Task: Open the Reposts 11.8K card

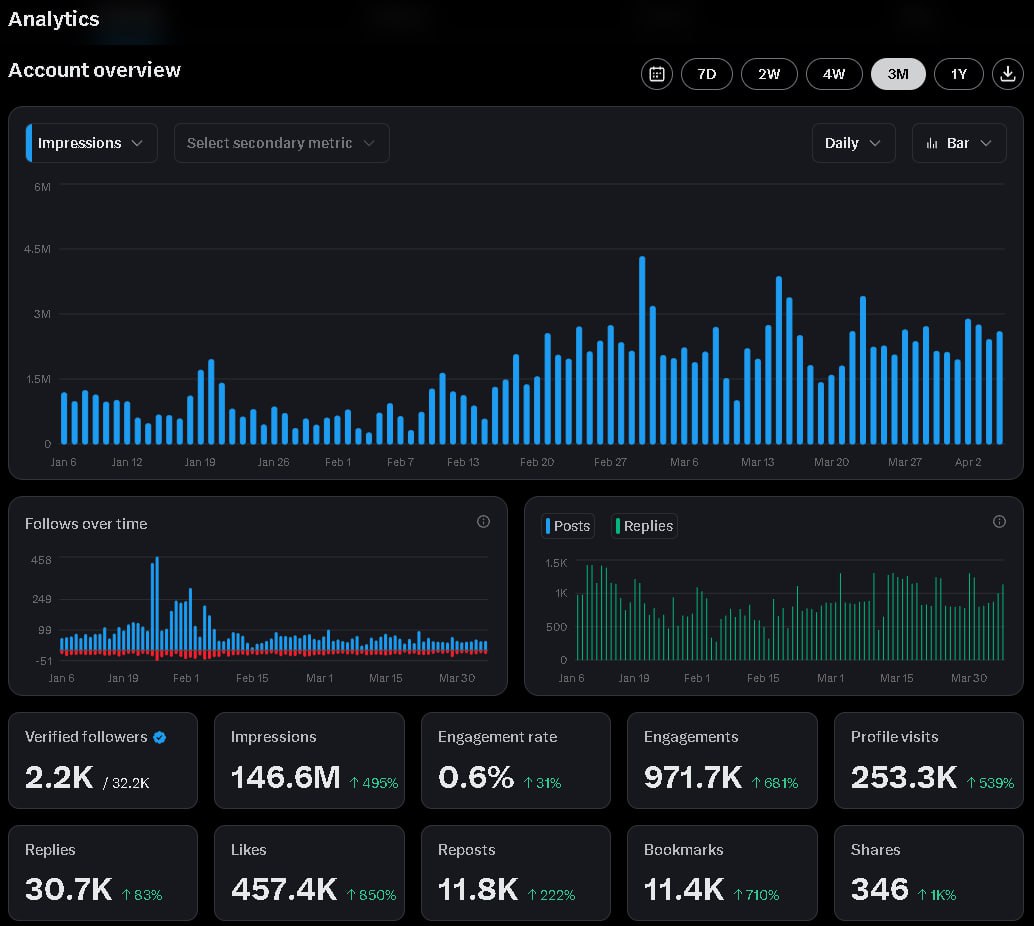Action: click(516, 873)
